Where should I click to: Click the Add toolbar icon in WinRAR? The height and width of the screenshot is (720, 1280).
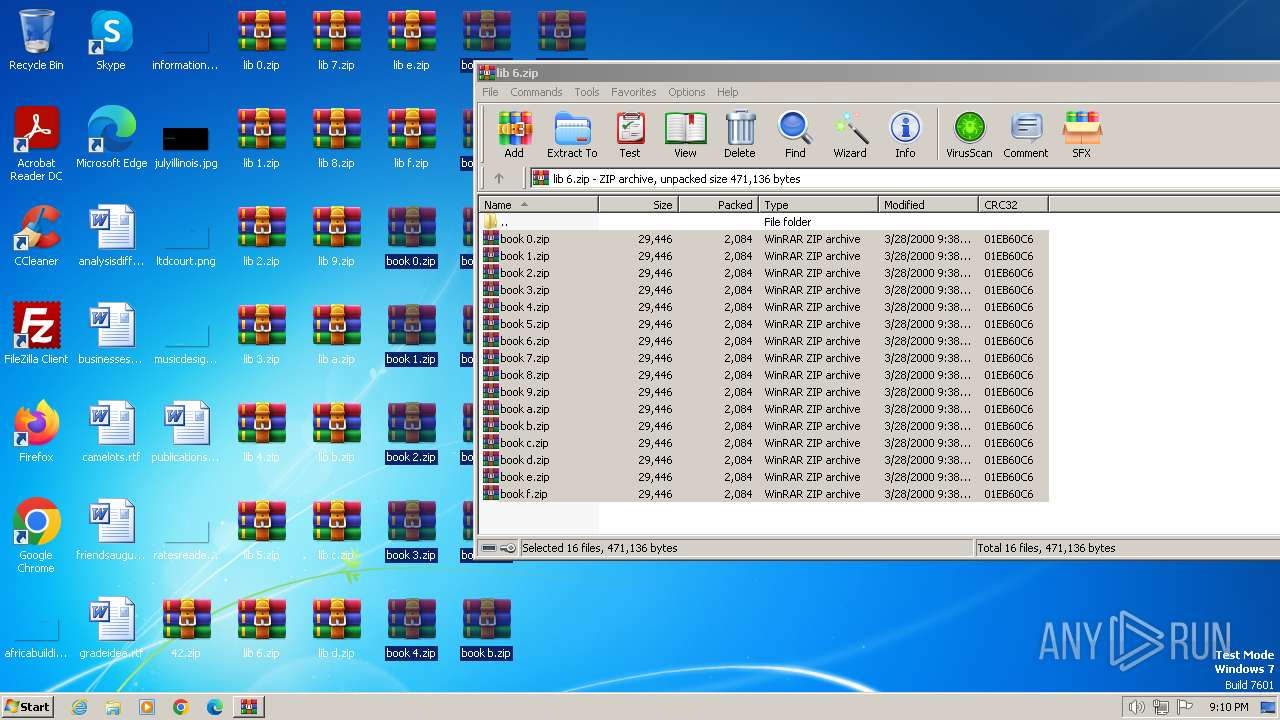[x=514, y=135]
